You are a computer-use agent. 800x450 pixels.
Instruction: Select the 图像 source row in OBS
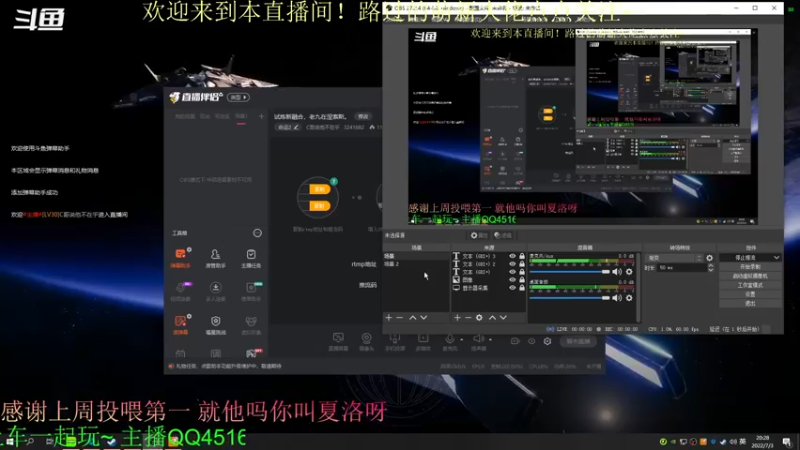pos(489,280)
